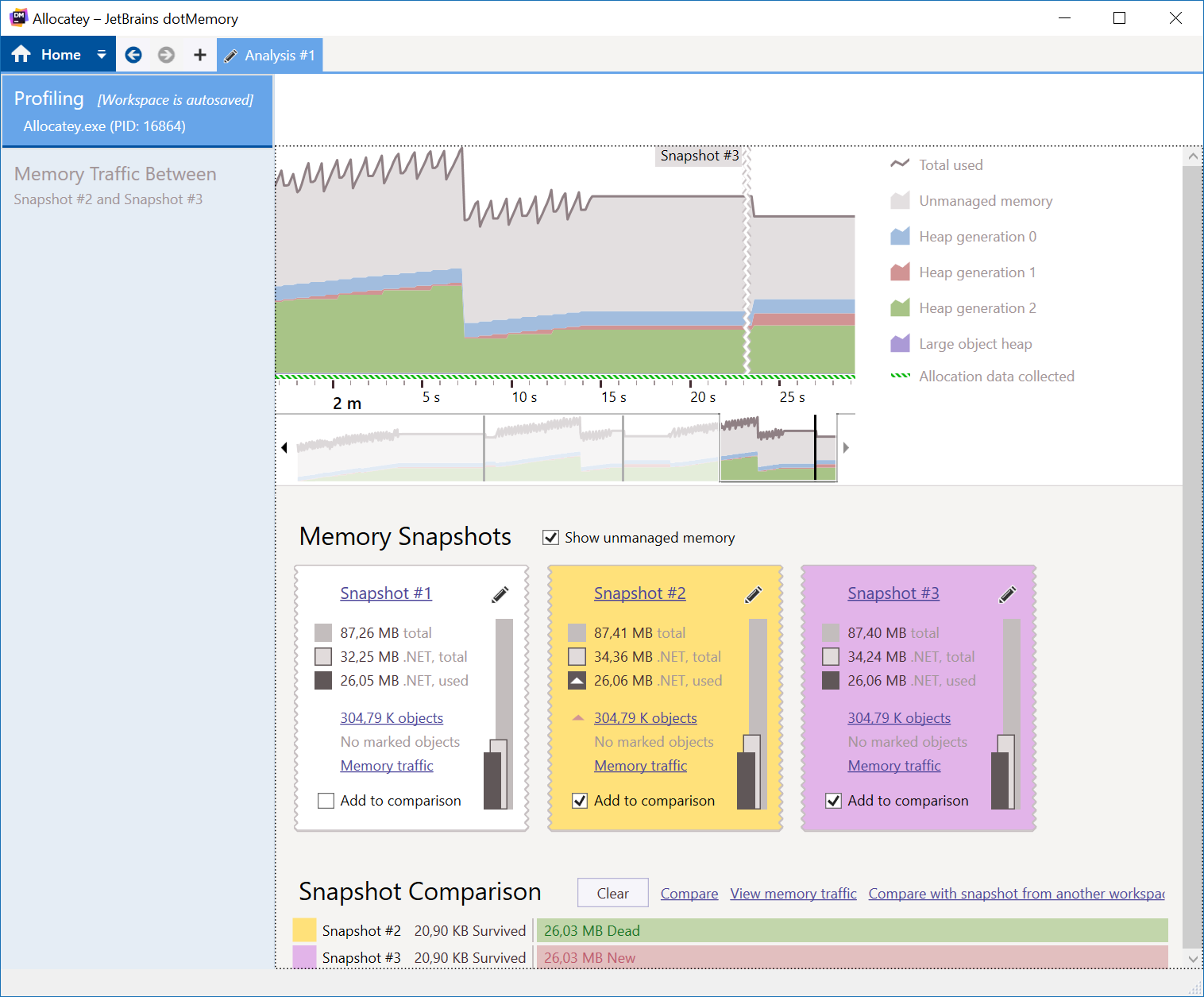1204x997 pixels.
Task: Open the Home dropdown arrow
Action: tap(101, 55)
